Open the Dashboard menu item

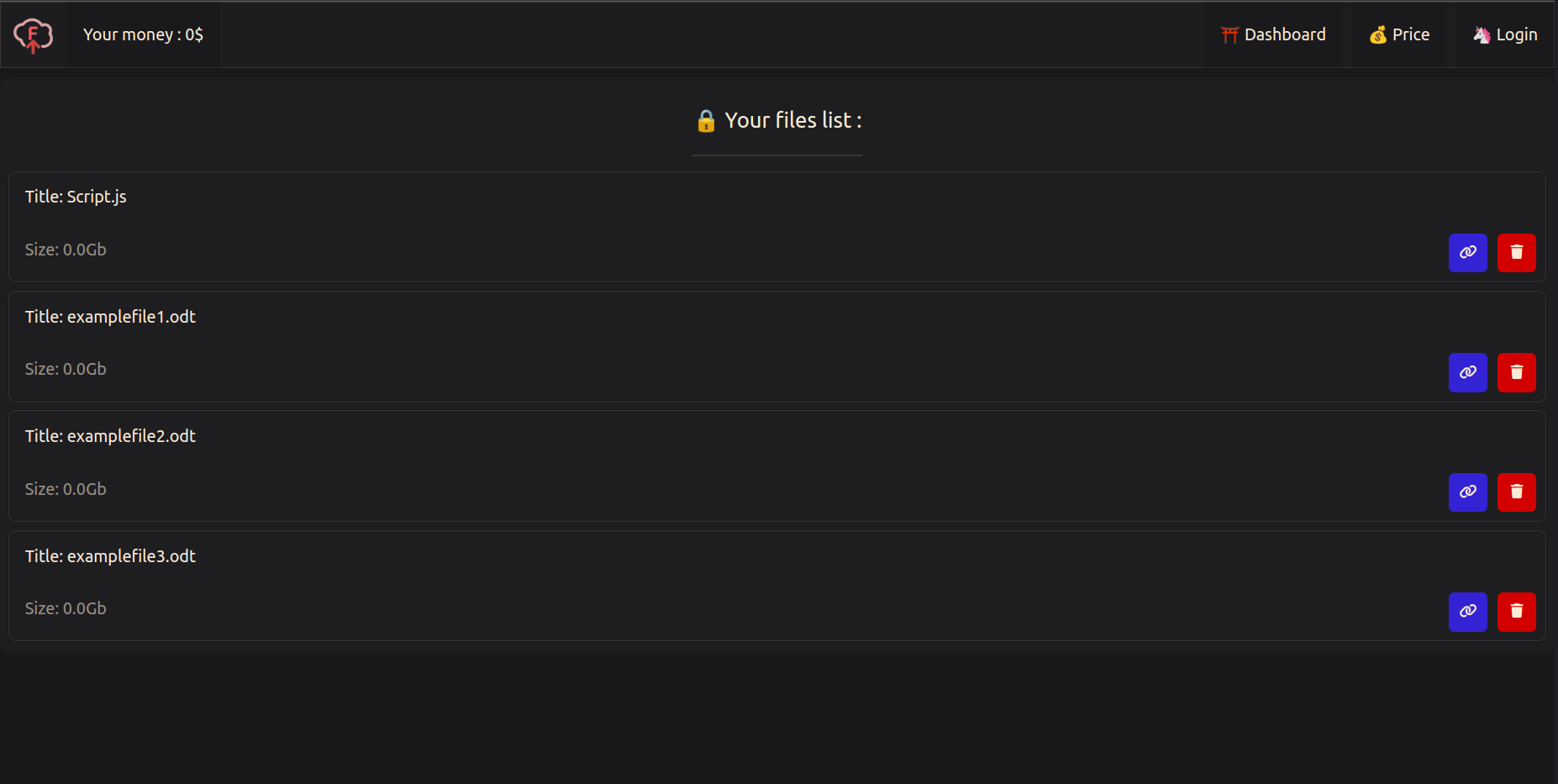(1274, 34)
